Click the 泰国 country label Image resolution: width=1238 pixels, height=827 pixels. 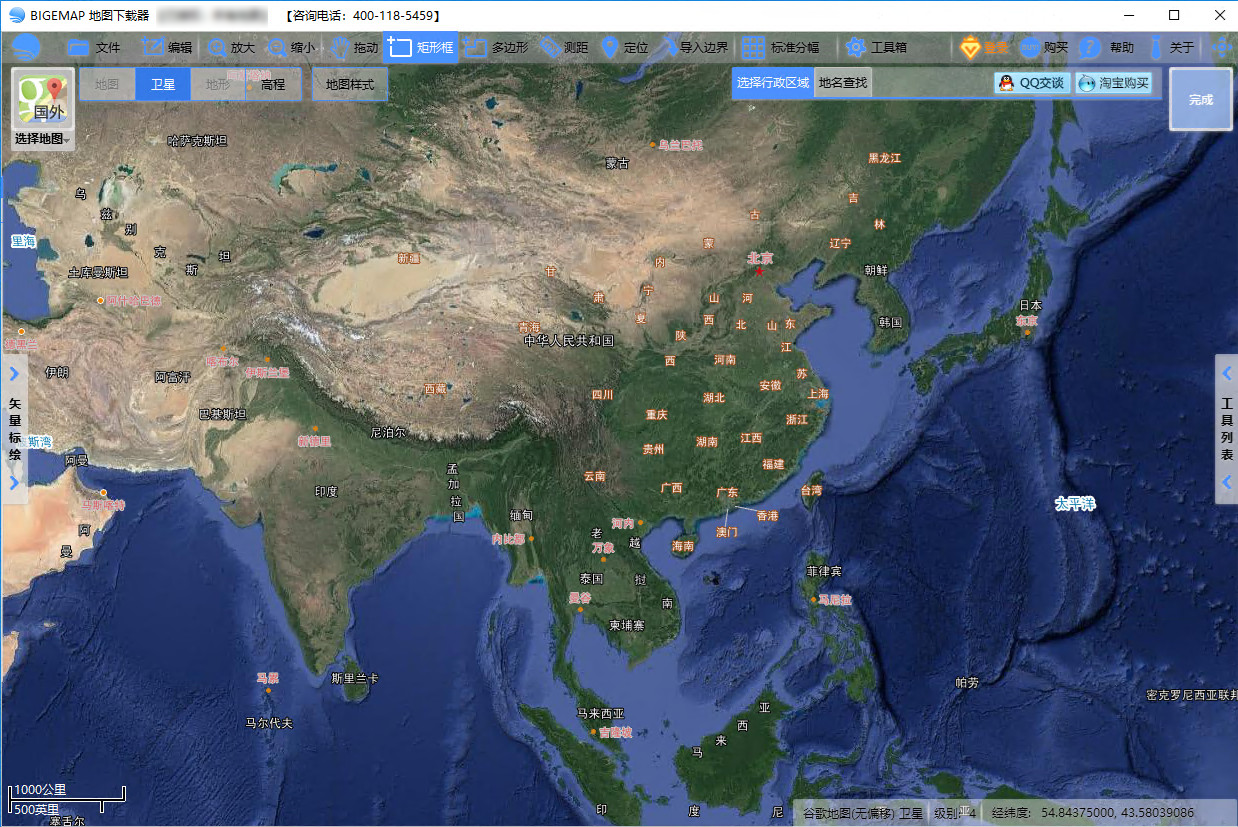point(591,578)
